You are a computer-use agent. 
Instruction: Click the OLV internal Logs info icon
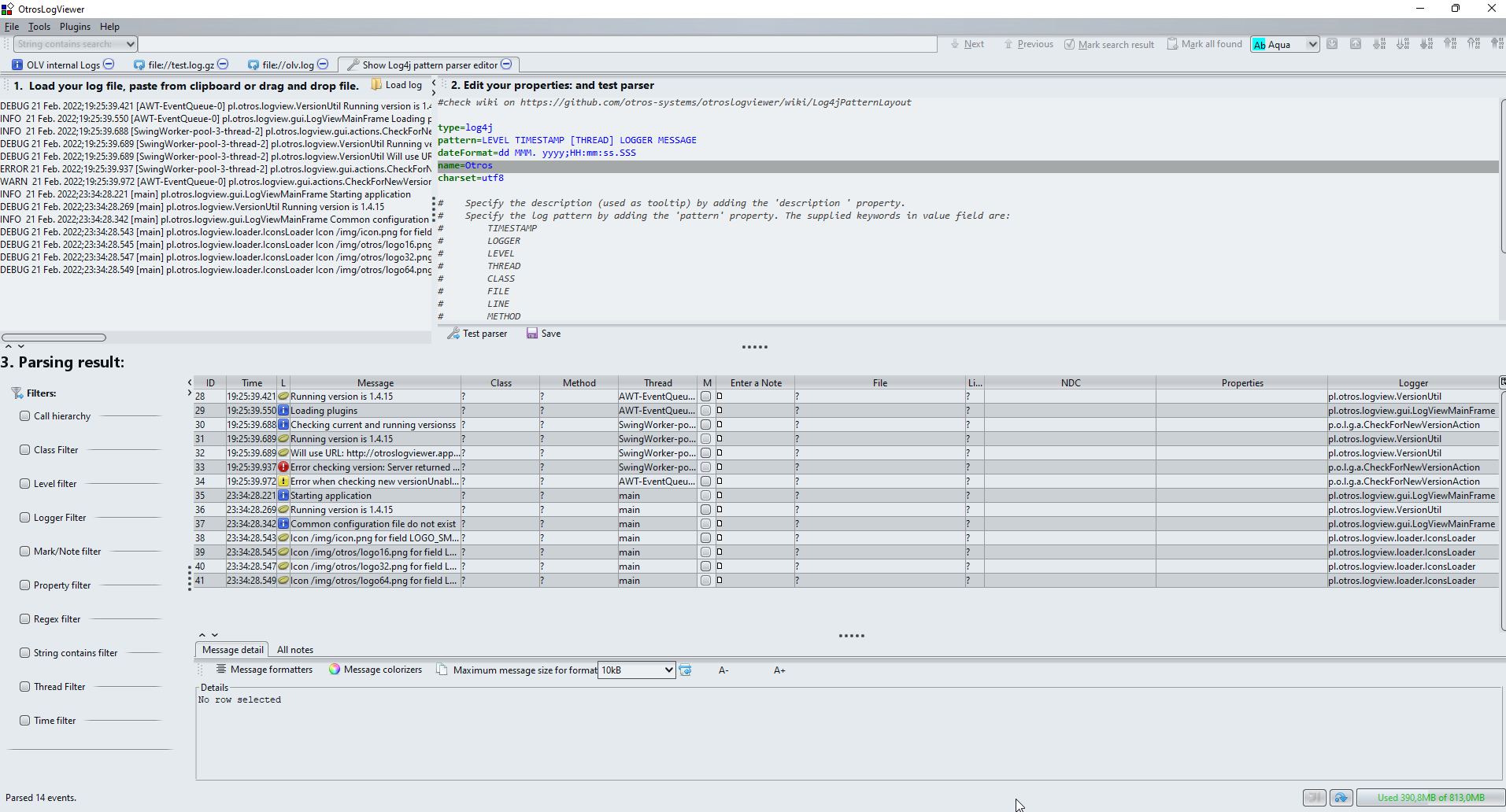[x=17, y=65]
